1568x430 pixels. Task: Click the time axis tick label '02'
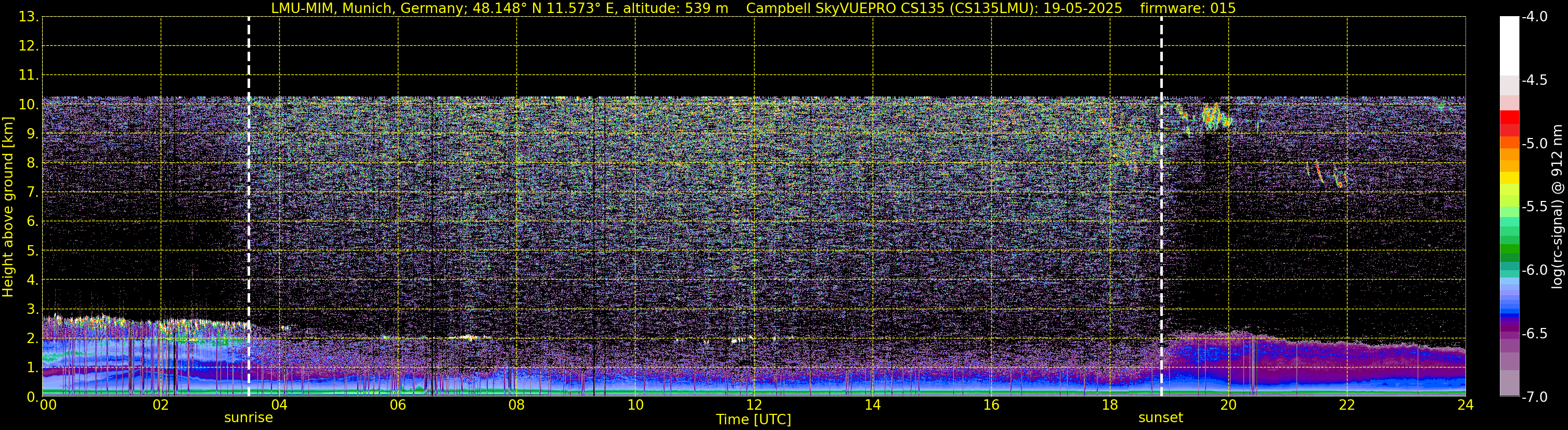160,405
